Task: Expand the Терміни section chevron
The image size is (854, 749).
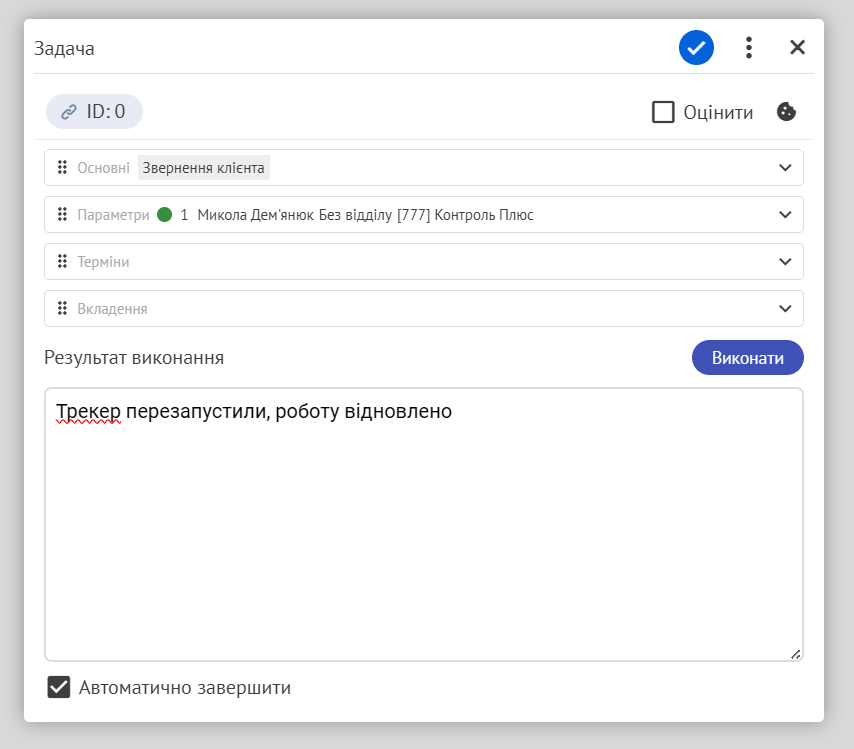Action: click(x=785, y=261)
